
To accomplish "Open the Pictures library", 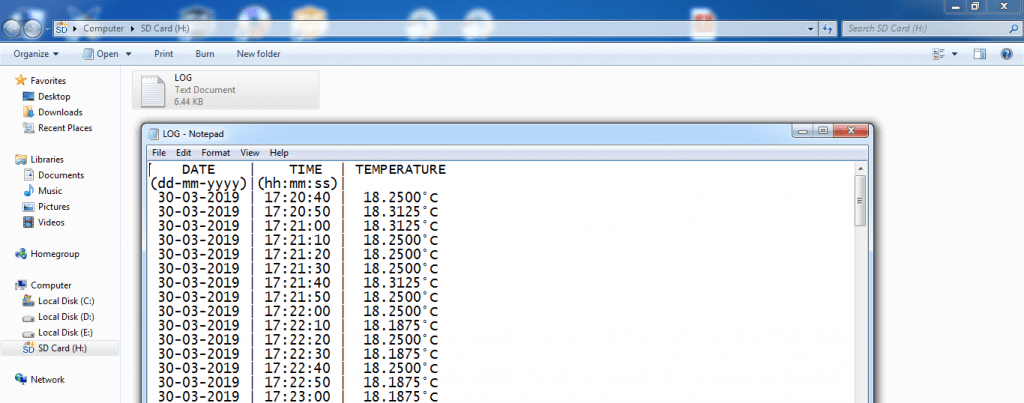I will point(54,206).
